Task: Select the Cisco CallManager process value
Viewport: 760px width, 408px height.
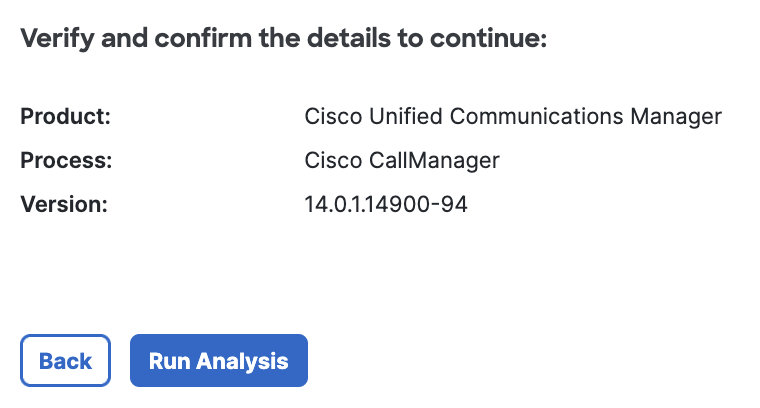Action: [x=401, y=160]
